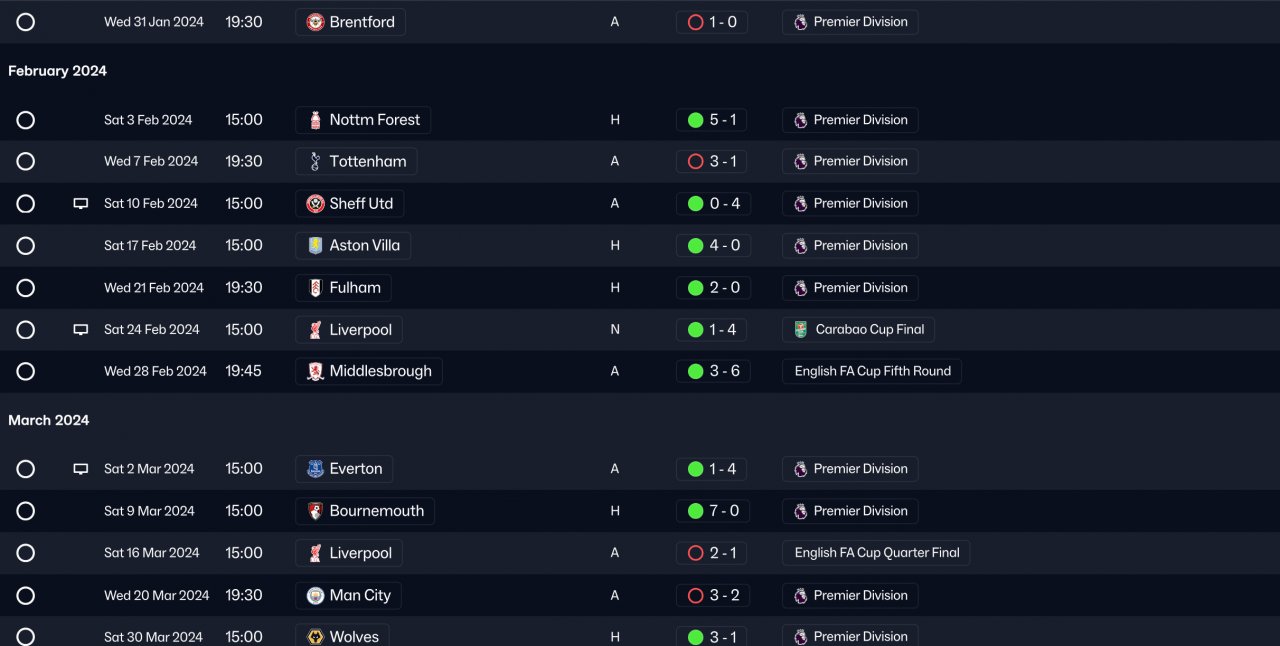Click the Aston Villa crest icon
This screenshot has width=1280, height=646.
coord(315,245)
